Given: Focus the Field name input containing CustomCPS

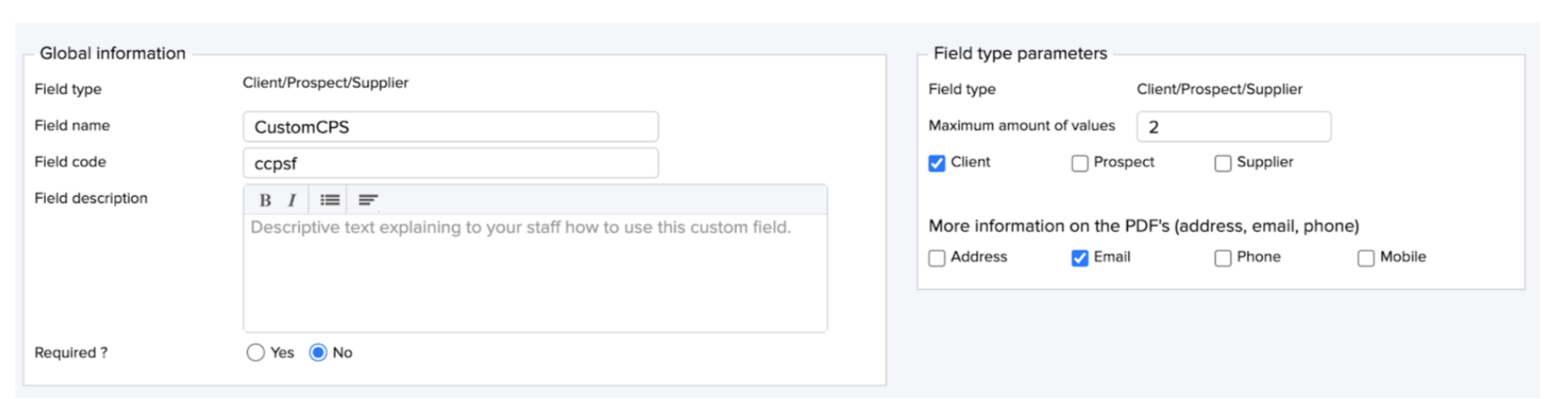Looking at the screenshot, I should (x=450, y=126).
